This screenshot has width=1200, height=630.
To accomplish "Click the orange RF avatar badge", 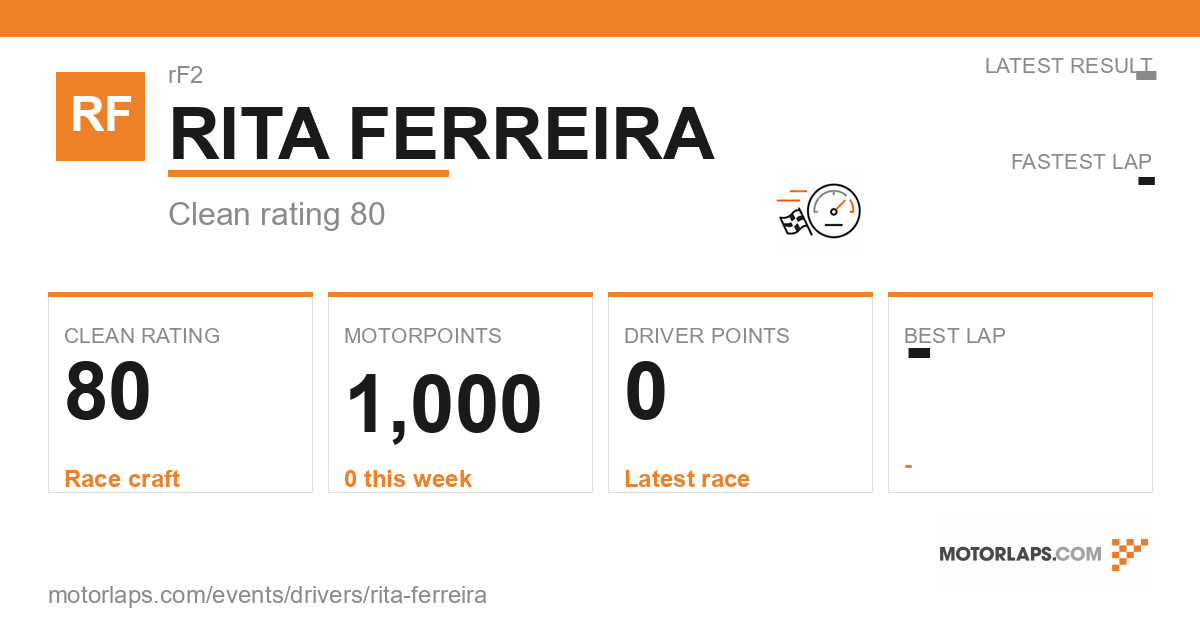I will pos(100,116).
